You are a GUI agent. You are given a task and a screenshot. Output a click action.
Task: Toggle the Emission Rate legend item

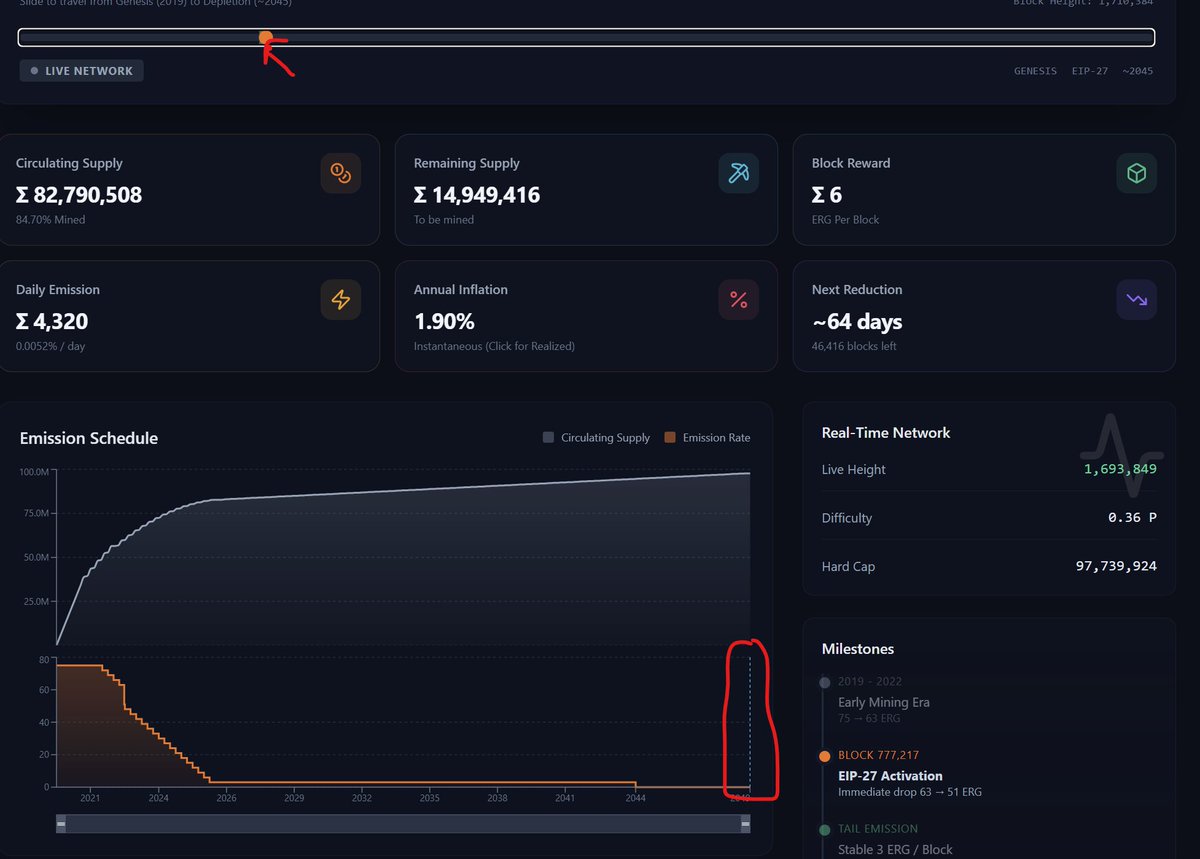tap(707, 438)
